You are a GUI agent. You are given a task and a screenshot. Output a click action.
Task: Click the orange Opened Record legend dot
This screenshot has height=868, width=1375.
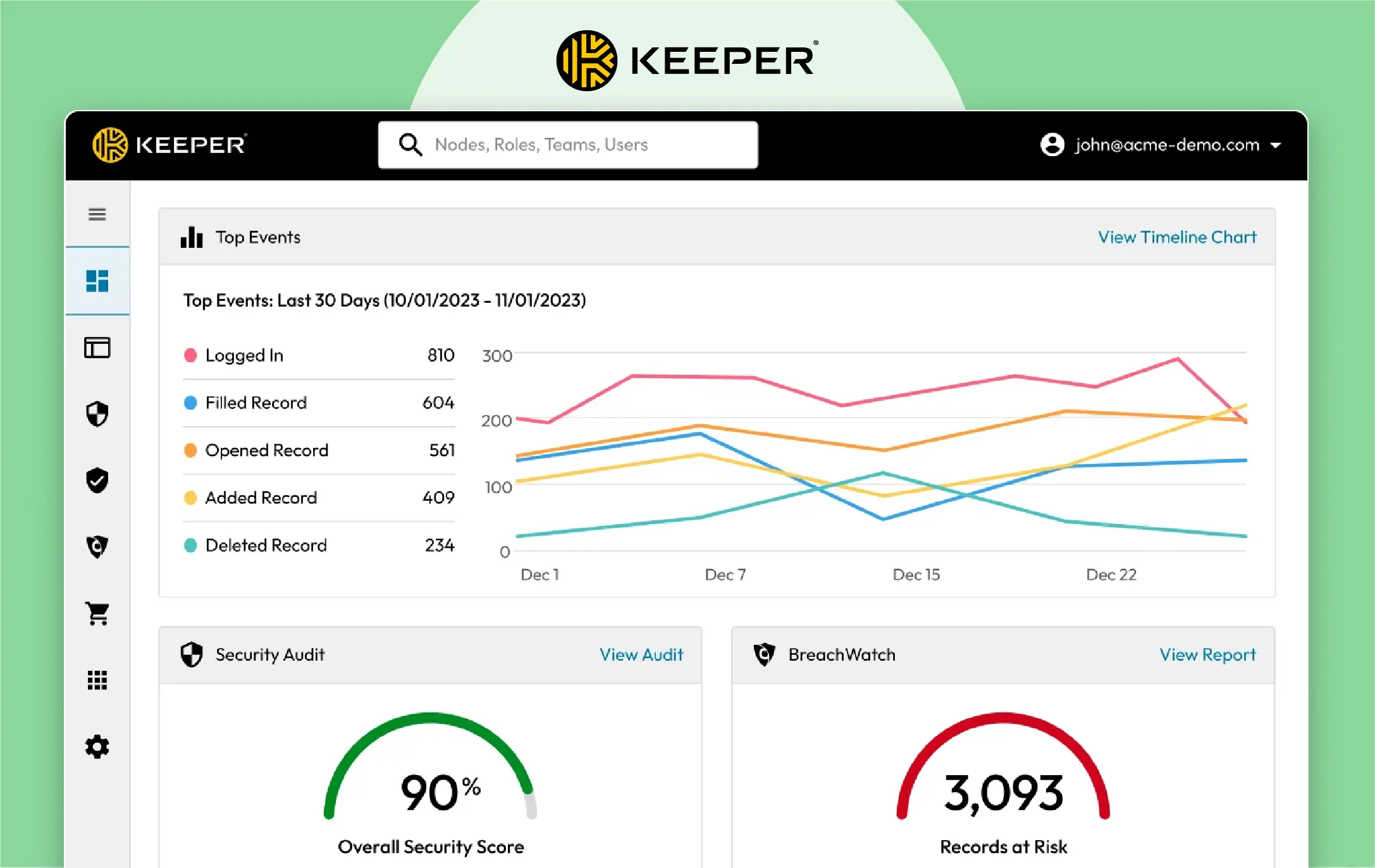click(190, 450)
